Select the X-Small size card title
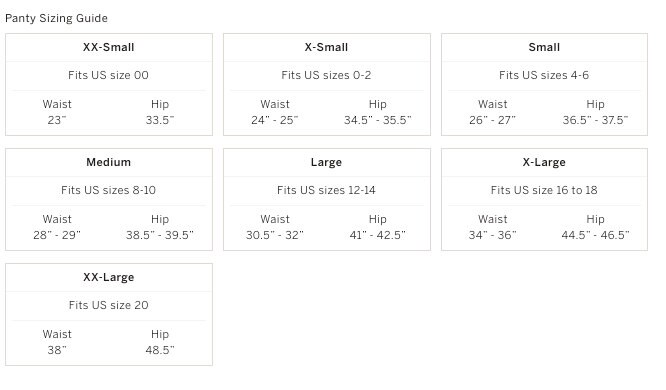The width and height of the screenshot is (666, 390). tap(326, 47)
